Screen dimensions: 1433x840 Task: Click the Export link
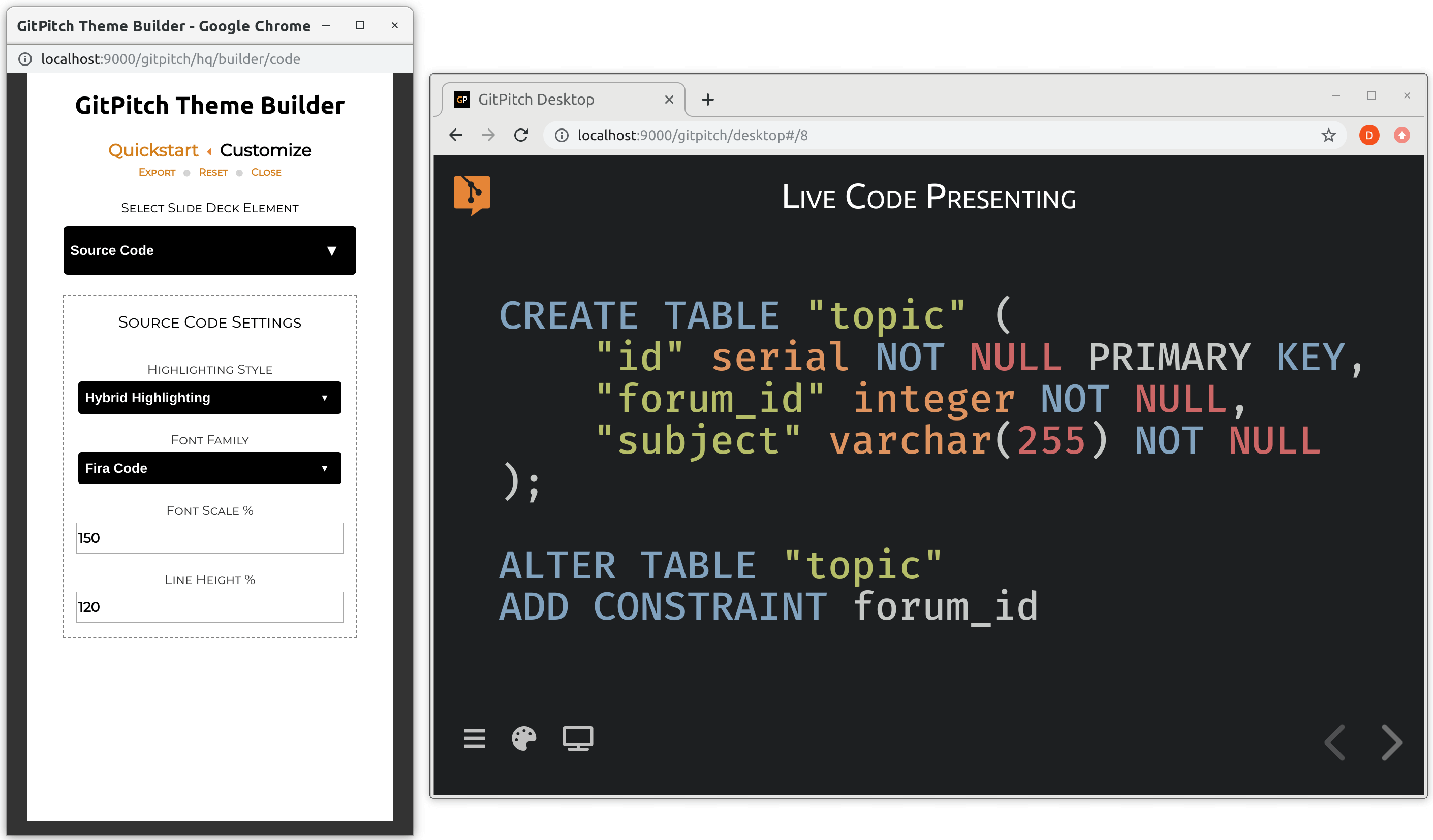click(x=157, y=172)
